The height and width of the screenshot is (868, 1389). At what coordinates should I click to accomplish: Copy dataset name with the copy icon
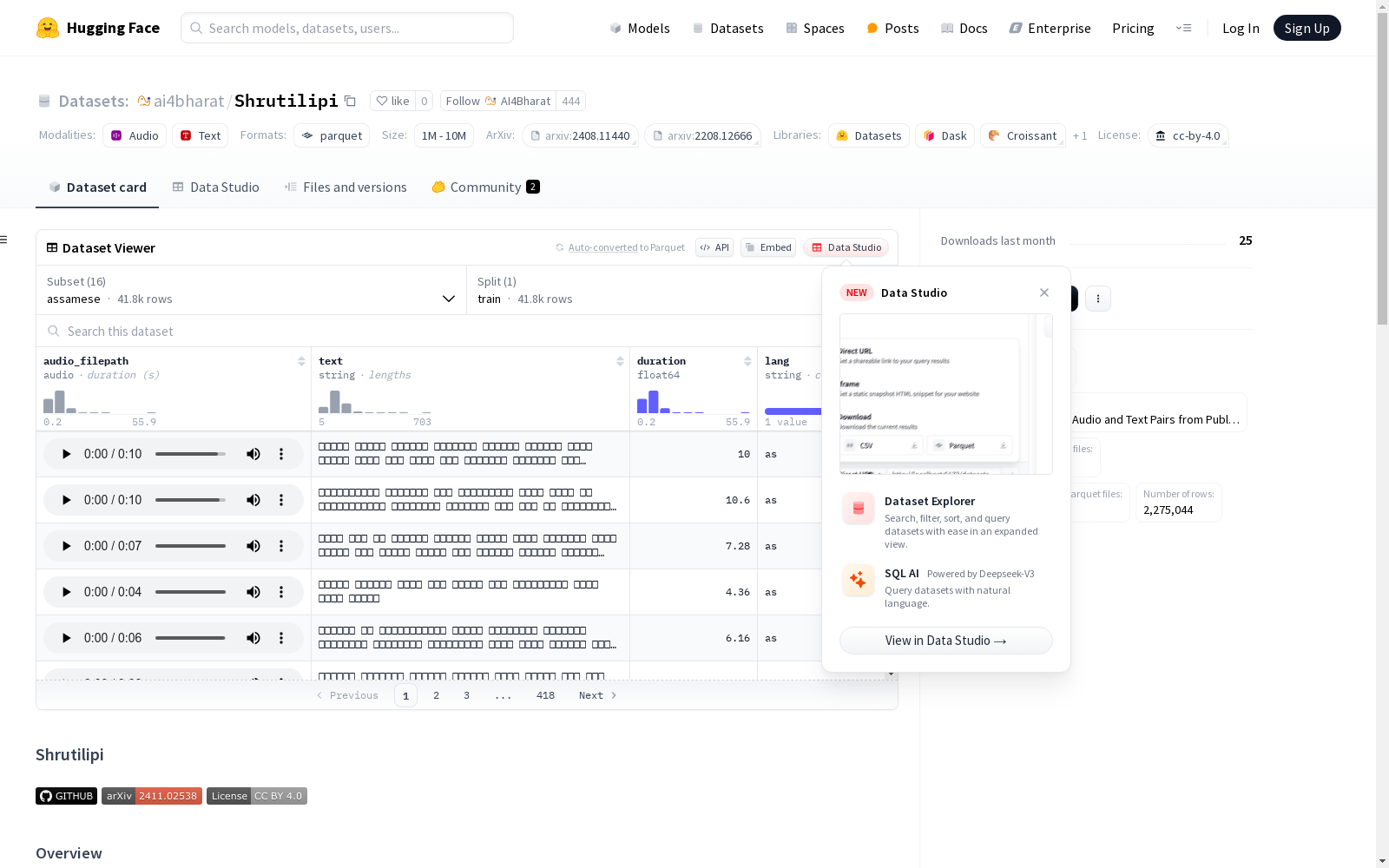tap(350, 101)
